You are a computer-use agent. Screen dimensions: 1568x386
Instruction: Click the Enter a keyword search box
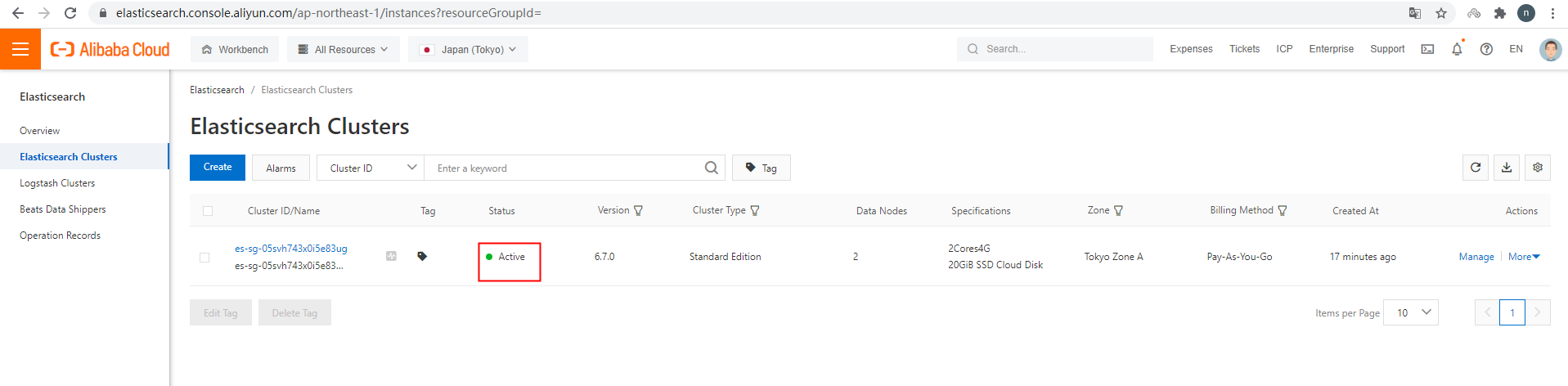[564, 168]
